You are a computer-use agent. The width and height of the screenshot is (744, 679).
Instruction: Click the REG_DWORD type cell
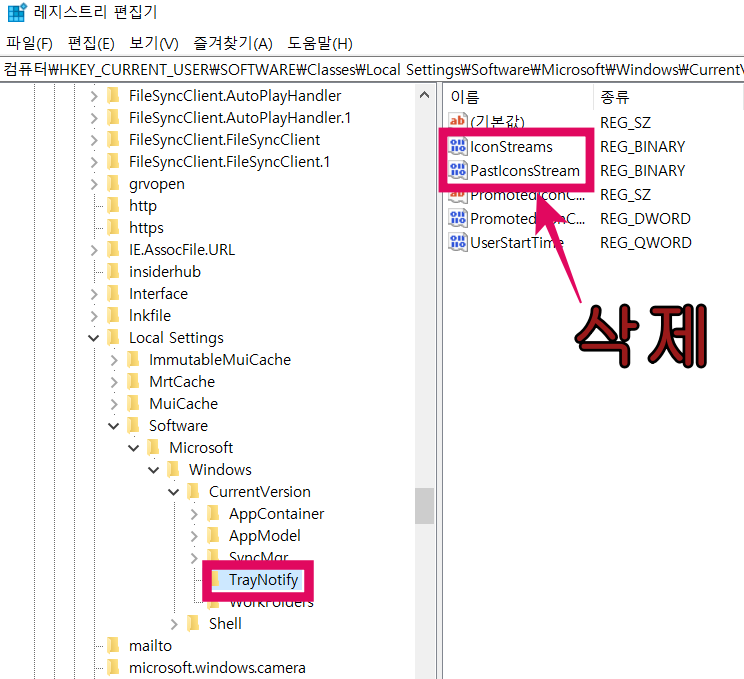pyautogui.click(x=645, y=219)
